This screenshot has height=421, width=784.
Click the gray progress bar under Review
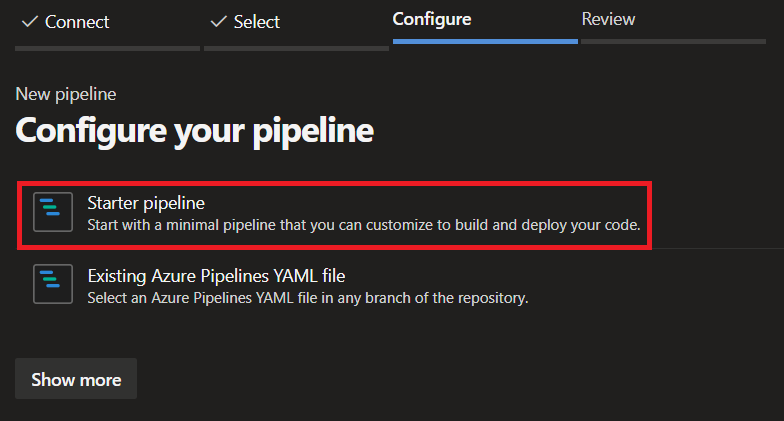coord(674,42)
